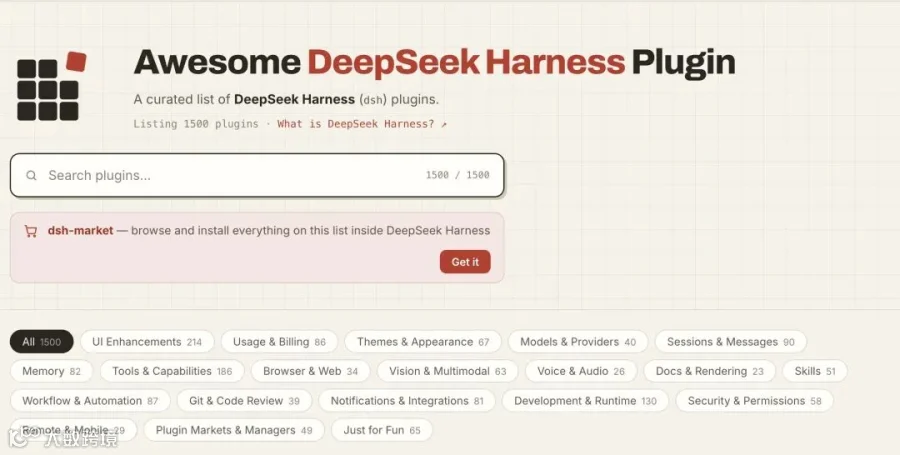Filter by Sessions & Messages category
This screenshot has width=900, height=455.
point(731,342)
